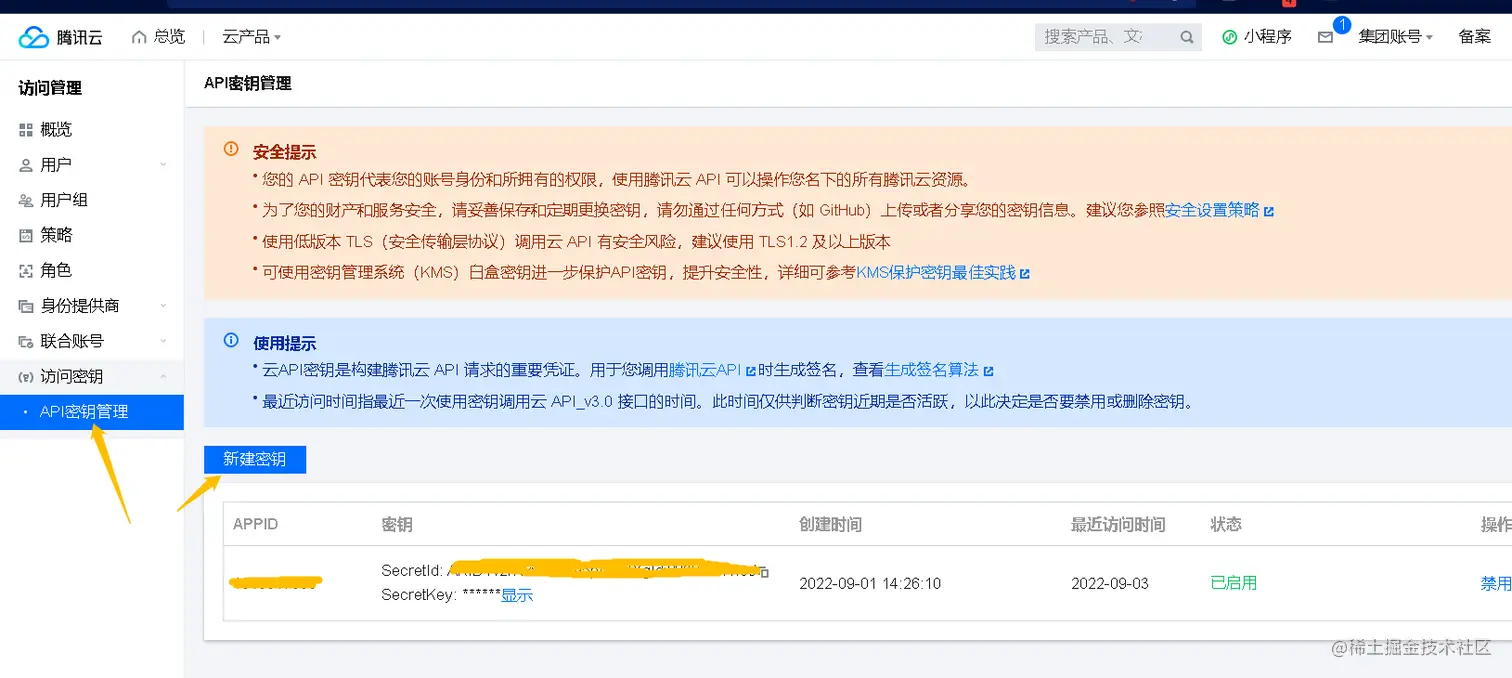Screen dimensions: 1512x678
Task: Show the hidden SecretKey via 显示 link
Action: coord(518,595)
